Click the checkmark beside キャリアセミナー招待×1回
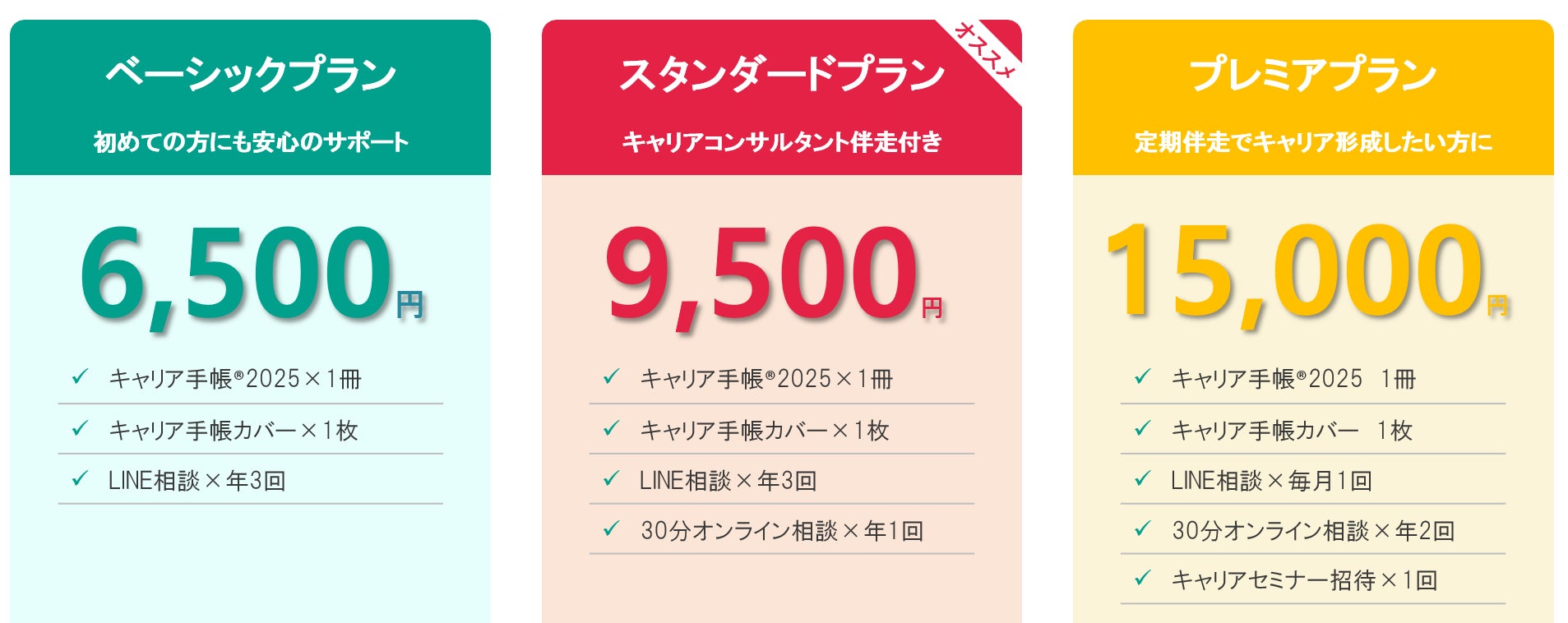Viewport: 1568px width, 623px height. point(1142,579)
